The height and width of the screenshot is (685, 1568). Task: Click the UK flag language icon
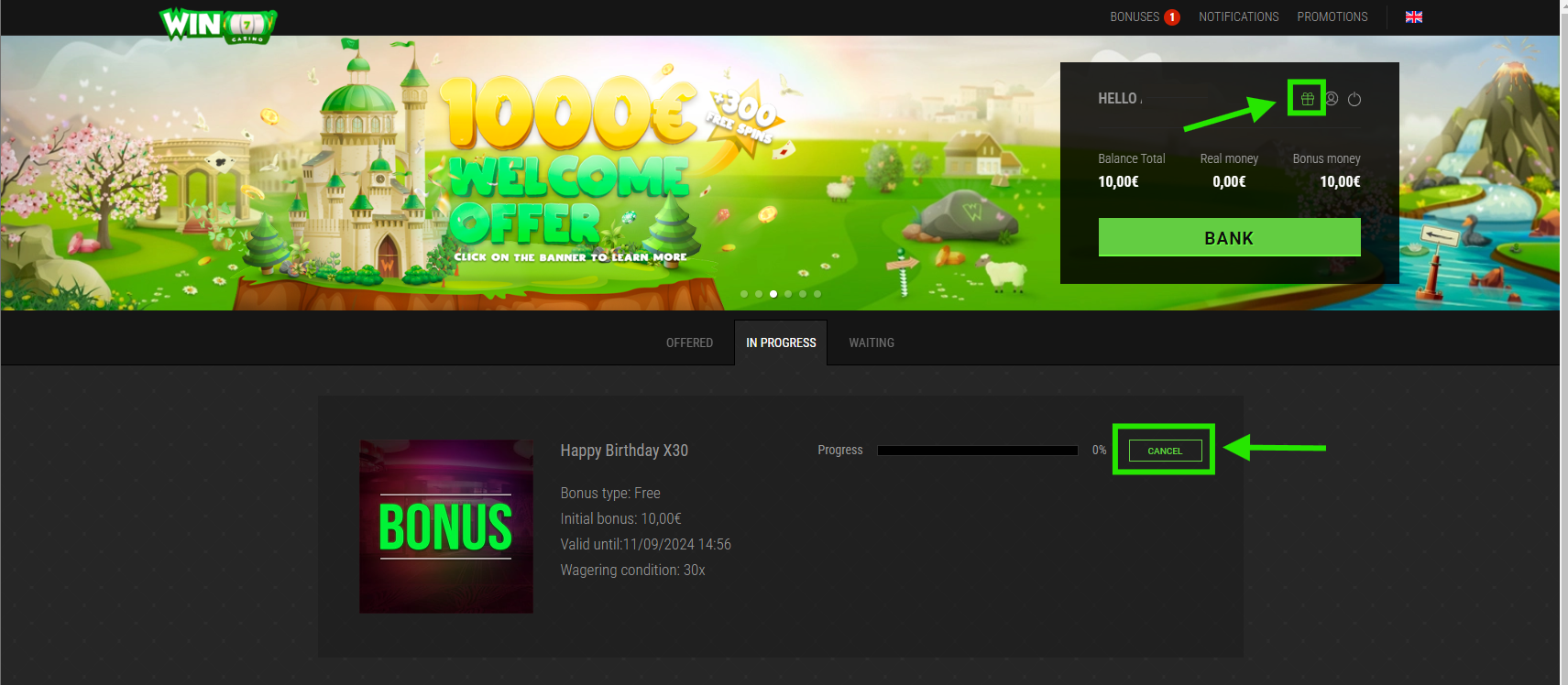click(1414, 17)
